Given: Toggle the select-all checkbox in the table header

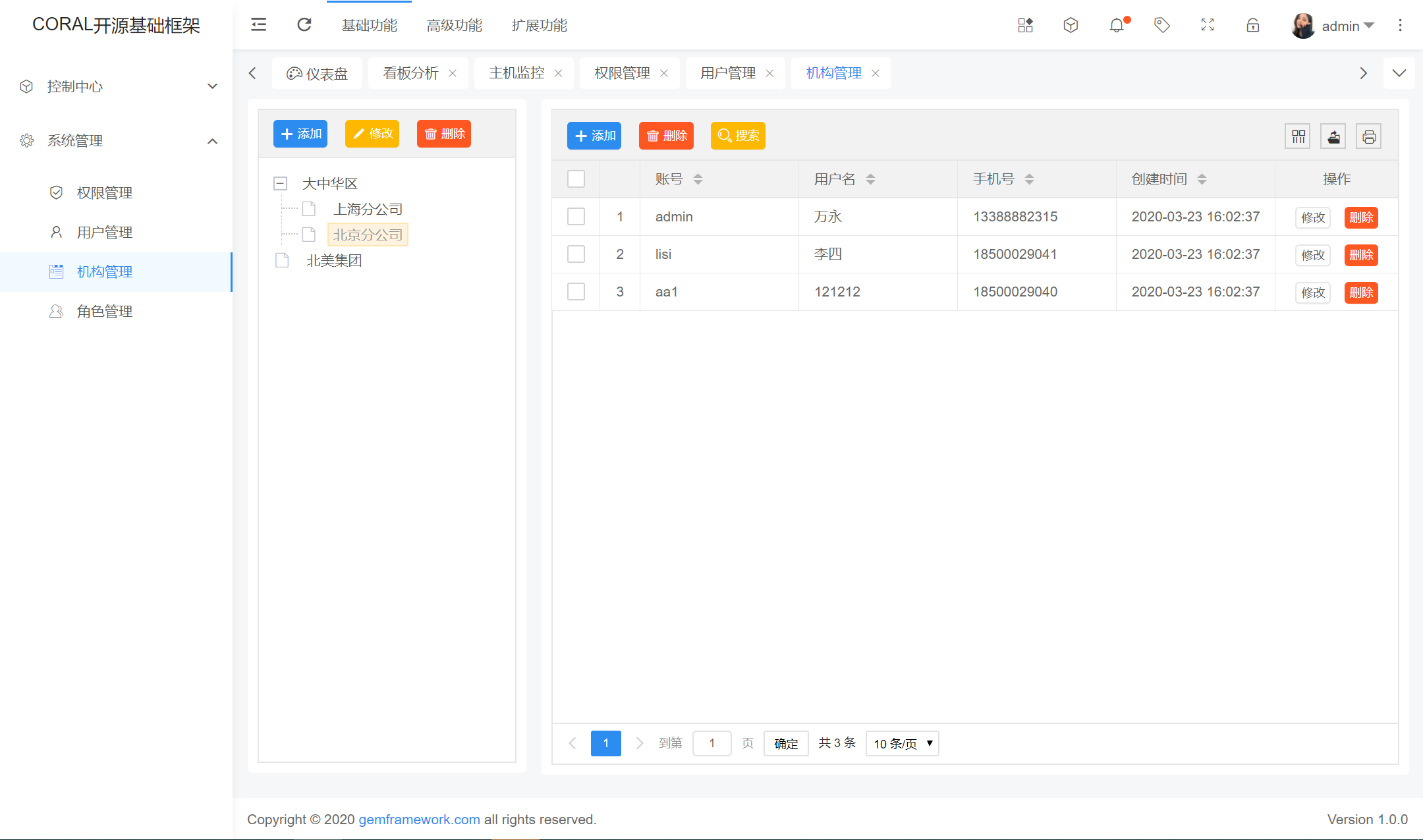Looking at the screenshot, I should tap(576, 179).
